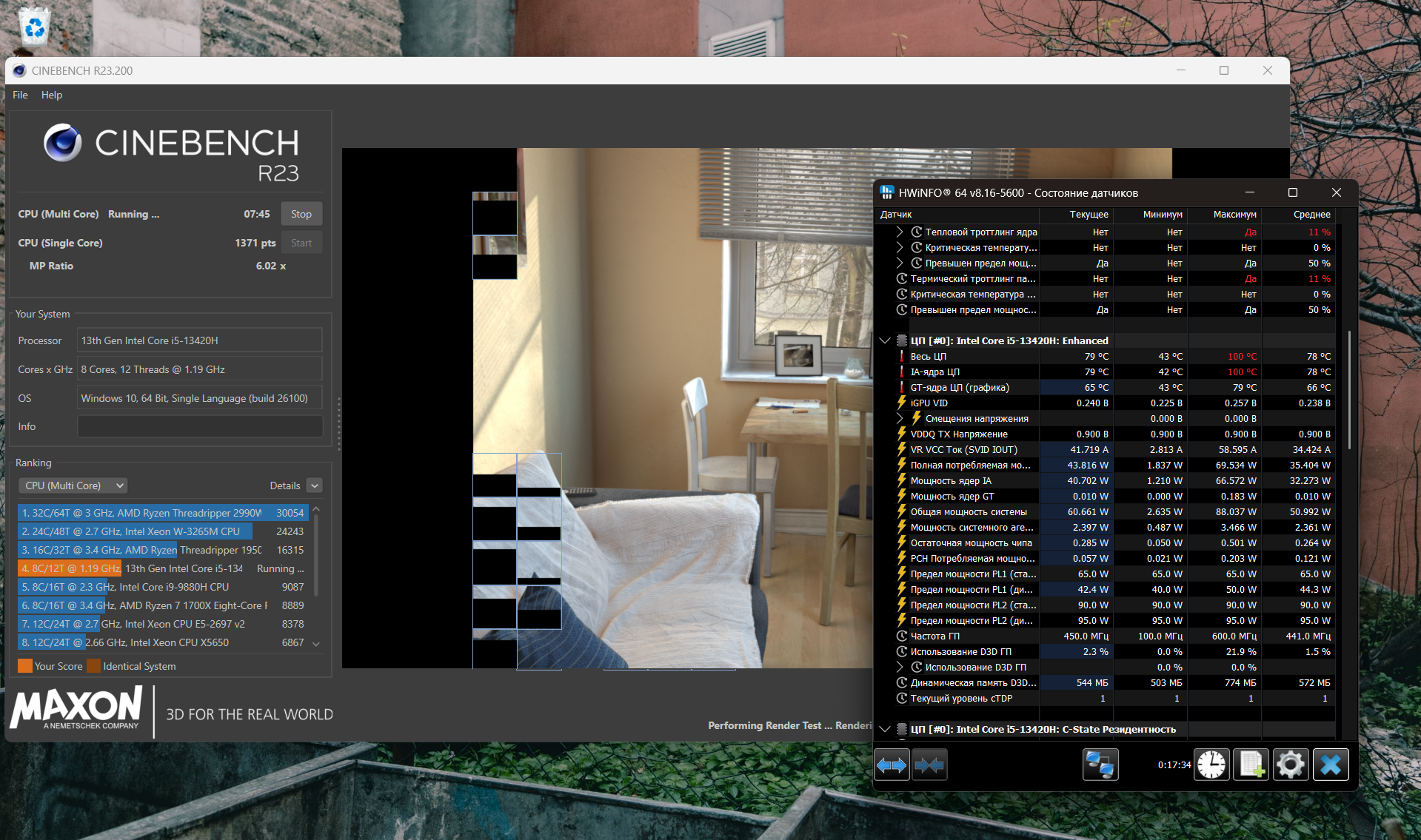This screenshot has height=840, width=1421.
Task: Open the Help menu in Cinebench
Action: [x=52, y=95]
